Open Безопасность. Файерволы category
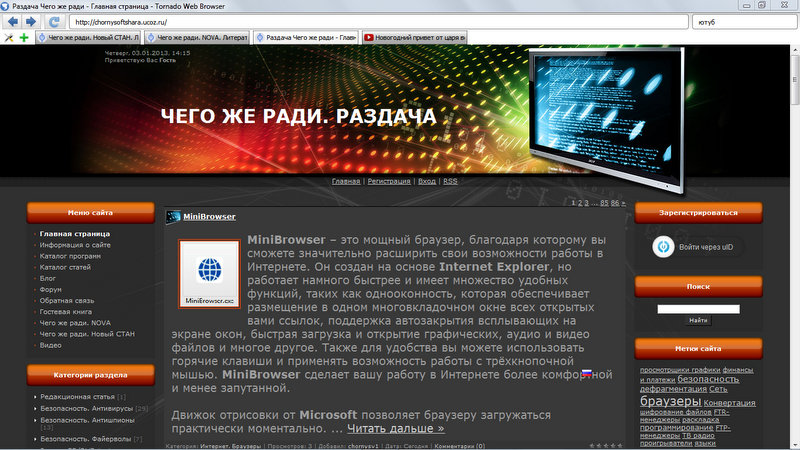Image resolution: width=800 pixels, height=450 pixels. tap(86, 439)
